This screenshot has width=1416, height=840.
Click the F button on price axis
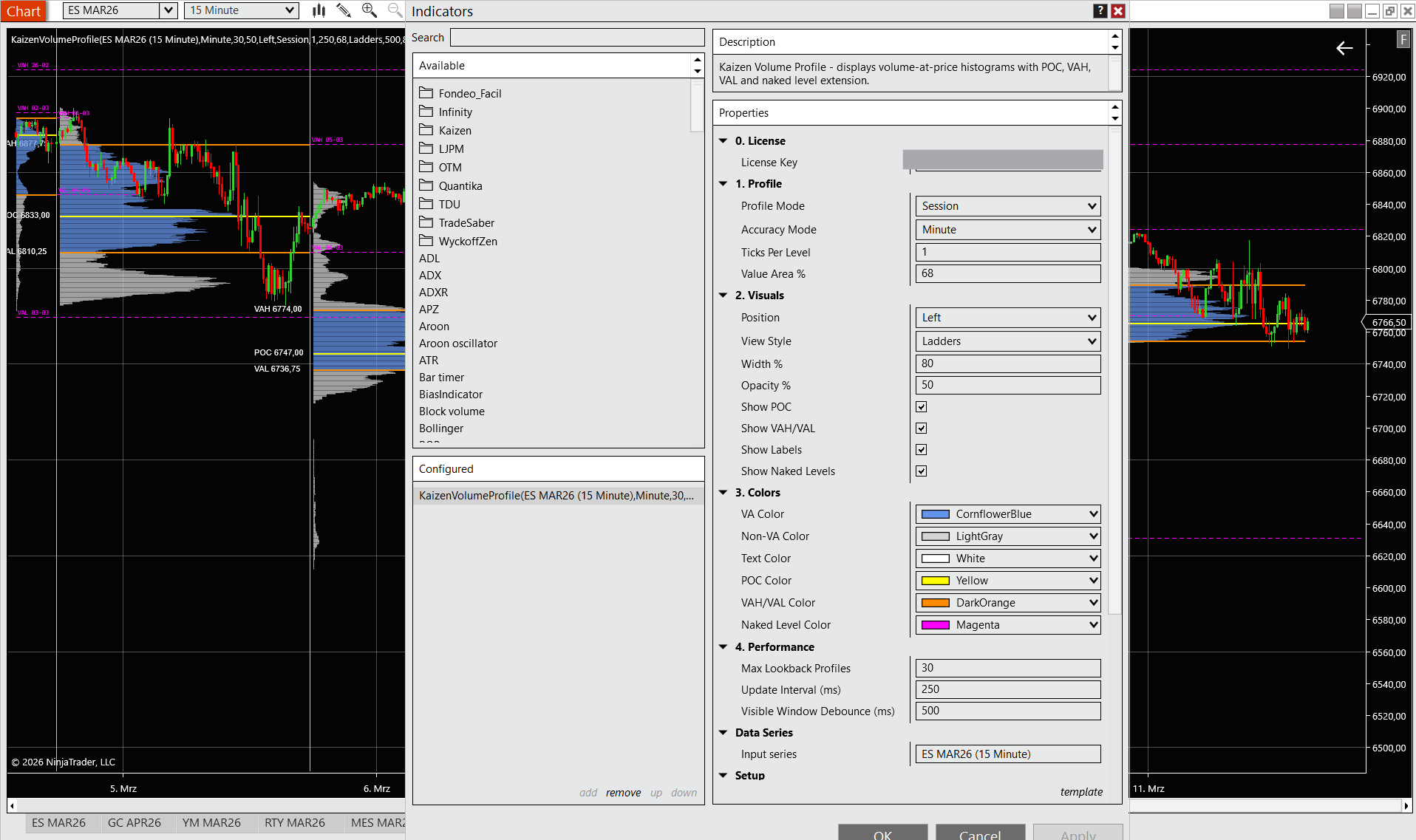tap(1403, 40)
